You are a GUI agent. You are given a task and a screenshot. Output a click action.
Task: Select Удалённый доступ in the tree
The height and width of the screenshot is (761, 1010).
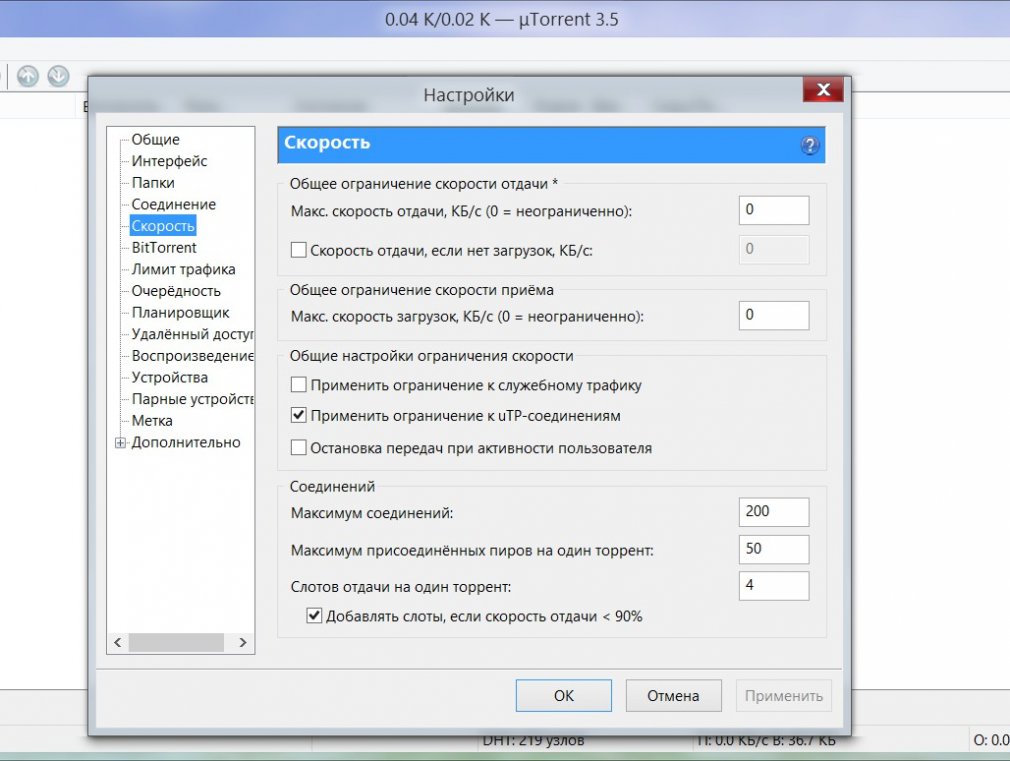[192, 334]
